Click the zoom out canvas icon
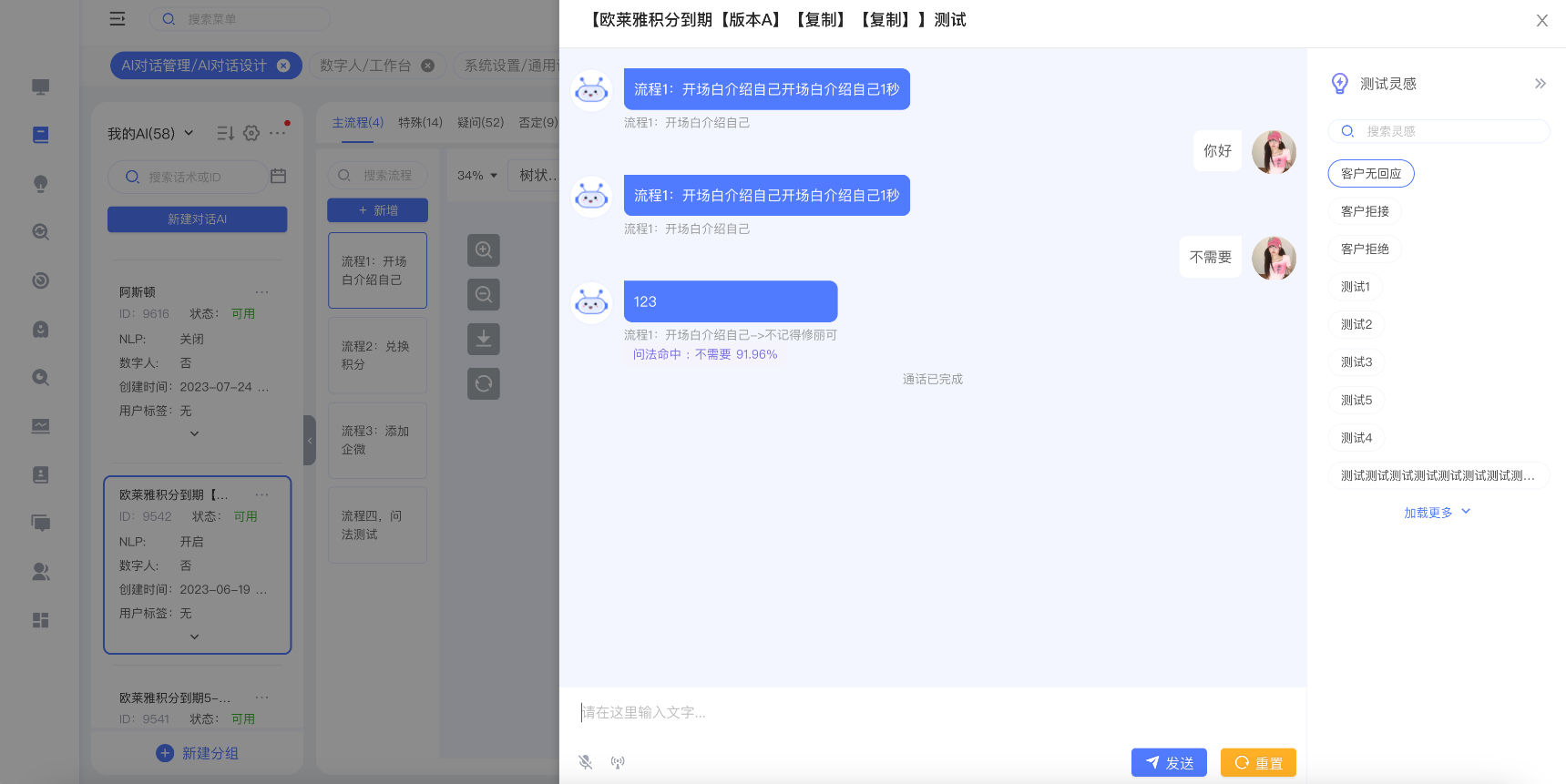The width and height of the screenshot is (1566, 784). click(484, 294)
